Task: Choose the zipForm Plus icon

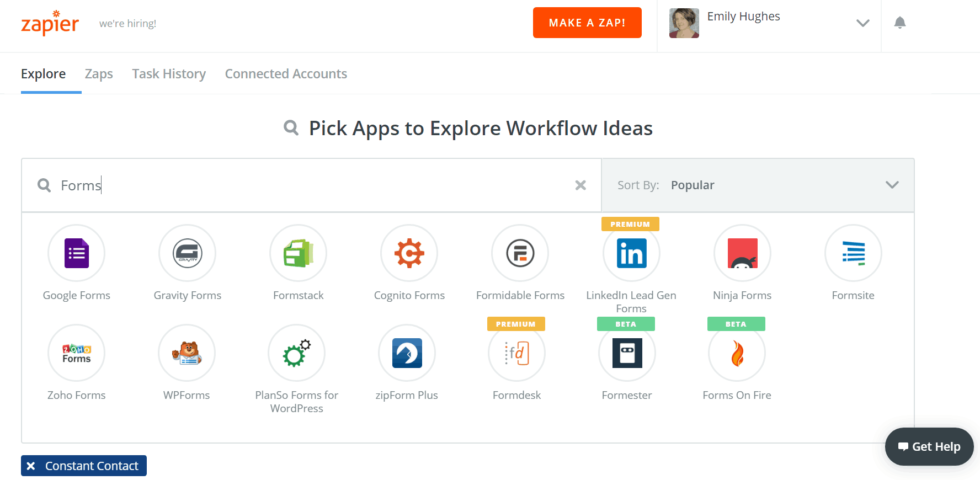Action: tap(407, 353)
